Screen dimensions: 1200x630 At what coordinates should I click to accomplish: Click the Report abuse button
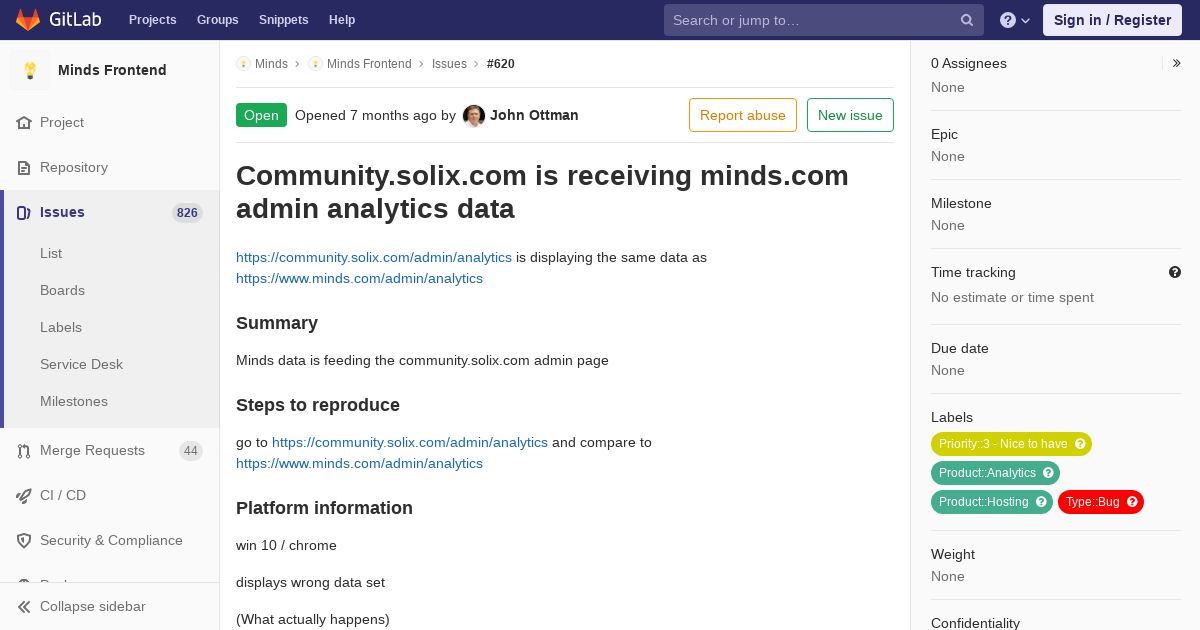coord(743,115)
